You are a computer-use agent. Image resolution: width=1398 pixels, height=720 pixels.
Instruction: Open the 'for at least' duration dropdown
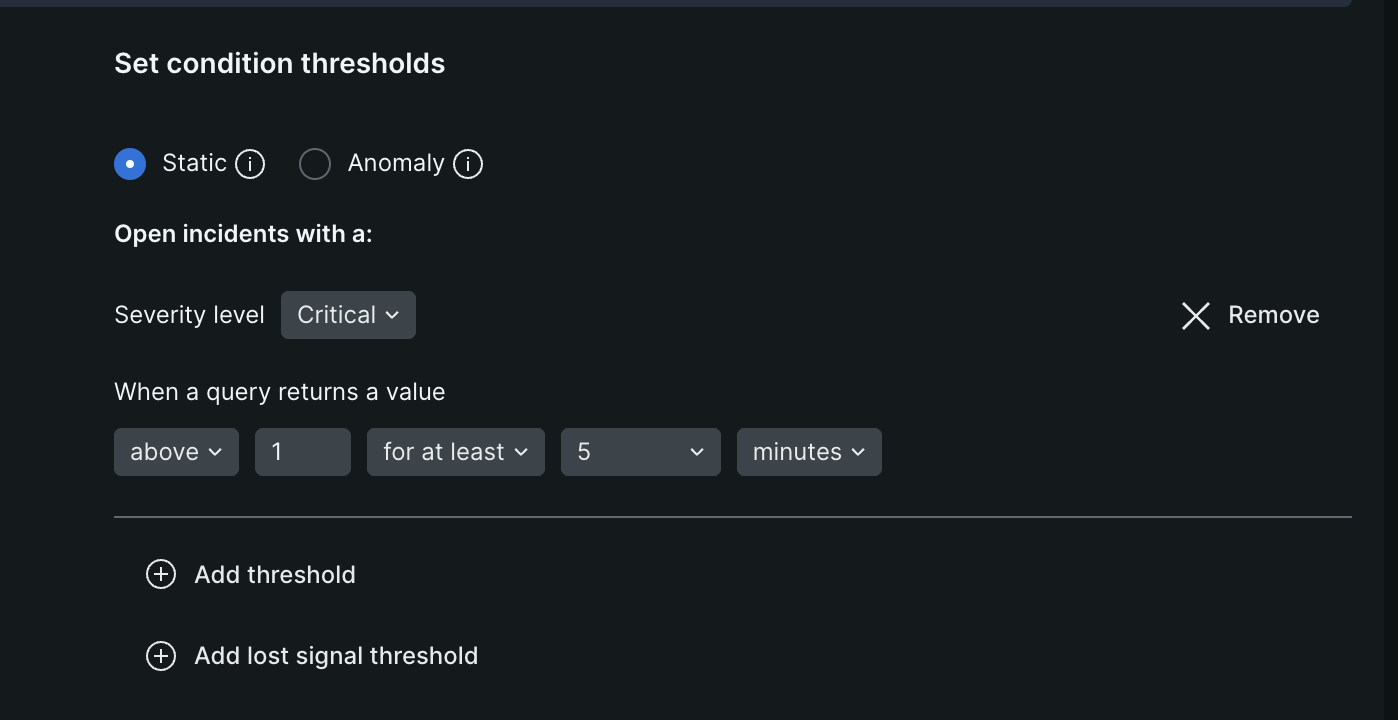click(x=456, y=452)
